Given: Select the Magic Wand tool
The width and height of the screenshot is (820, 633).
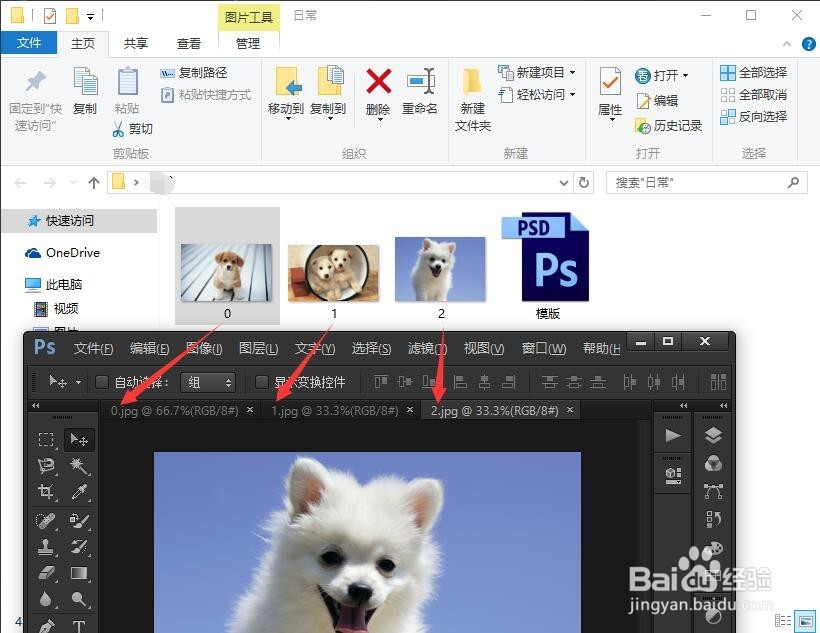Looking at the screenshot, I should pos(79,465).
